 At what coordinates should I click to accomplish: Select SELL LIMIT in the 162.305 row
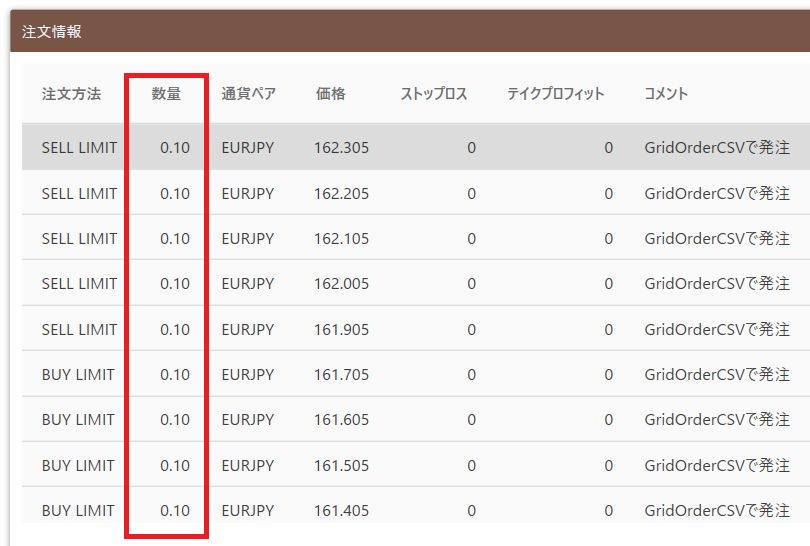[x=80, y=148]
